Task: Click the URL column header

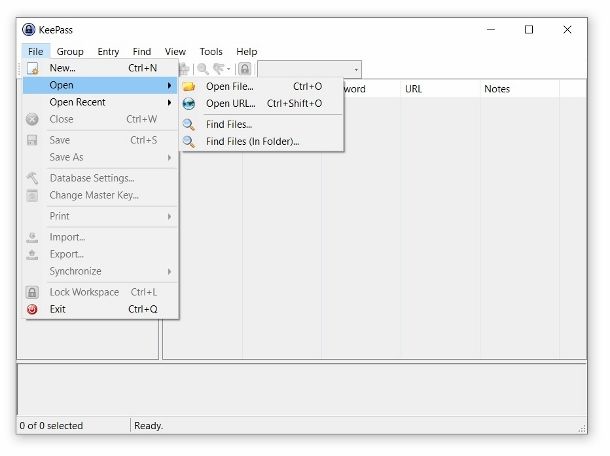Action: [x=440, y=89]
